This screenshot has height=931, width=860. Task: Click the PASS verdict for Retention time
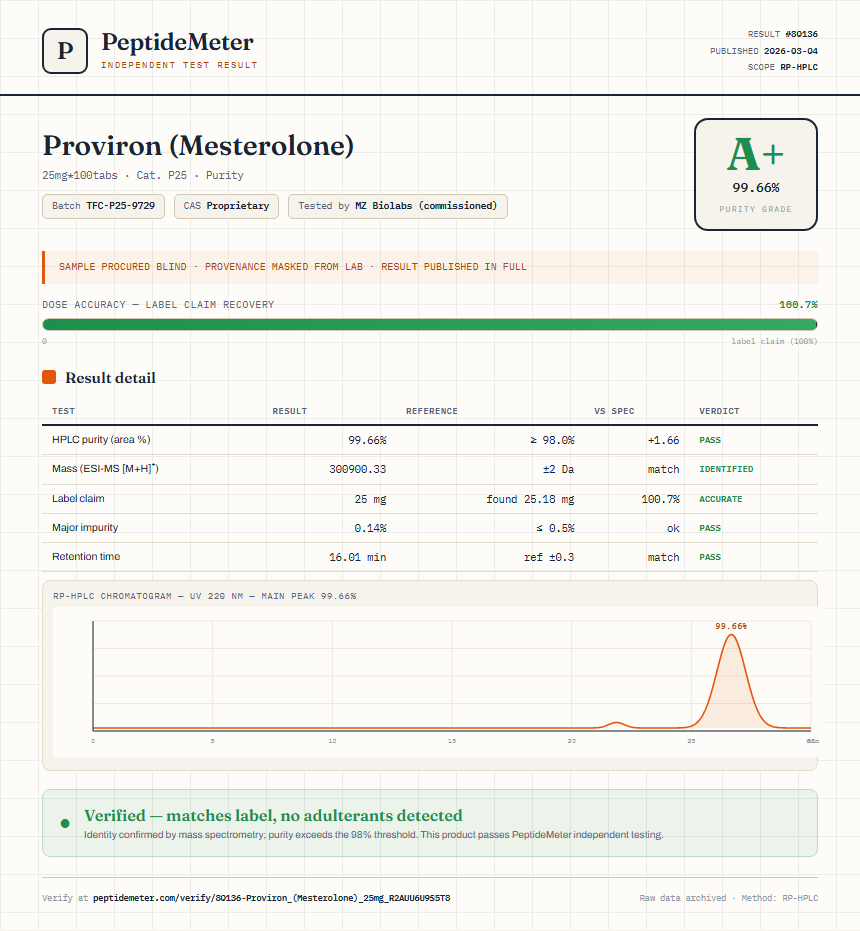click(710, 557)
